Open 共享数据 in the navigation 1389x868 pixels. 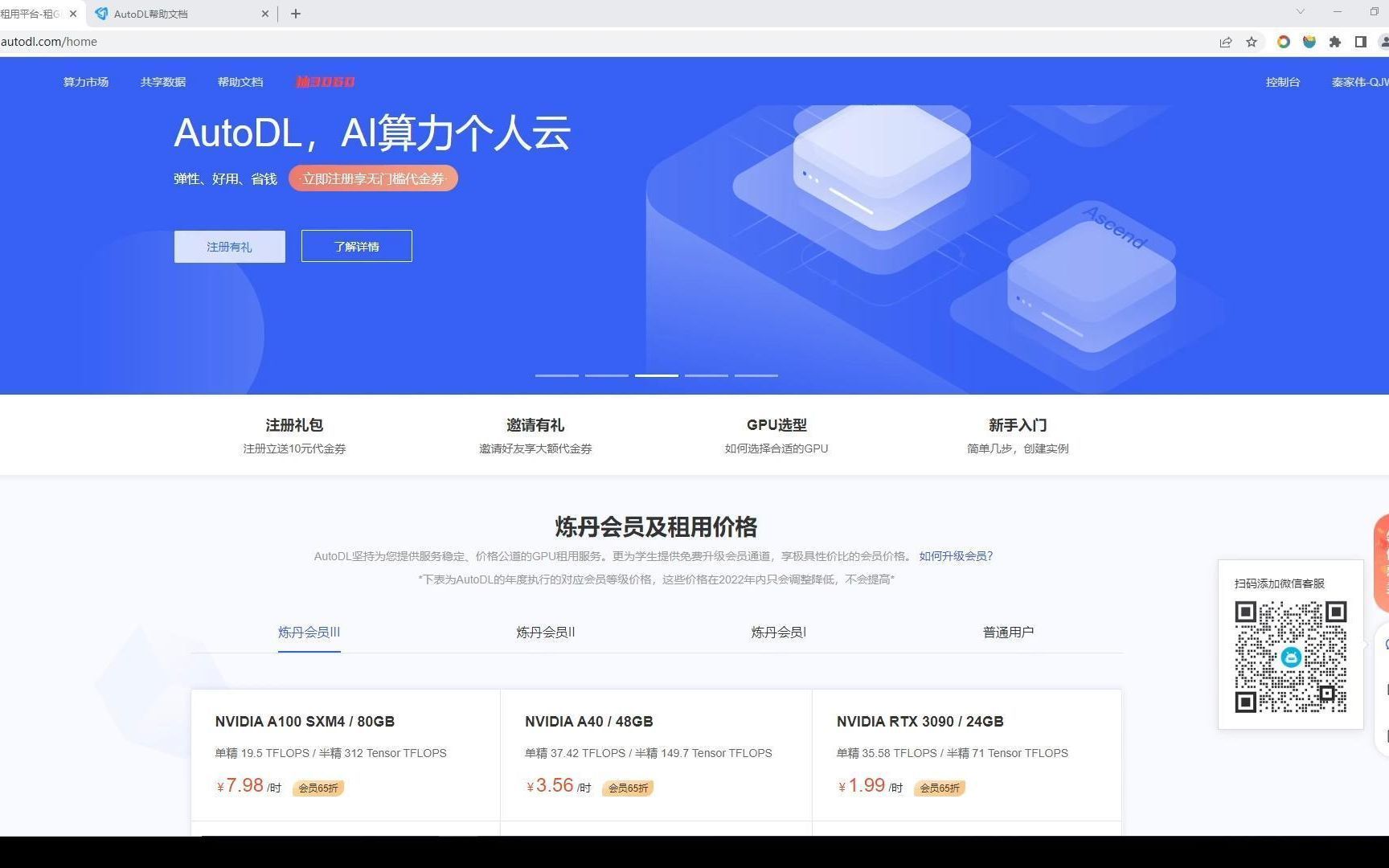tap(163, 82)
